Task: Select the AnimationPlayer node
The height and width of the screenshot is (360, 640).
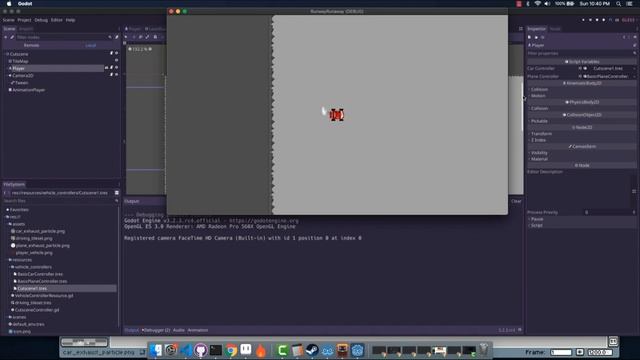Action: (x=29, y=90)
